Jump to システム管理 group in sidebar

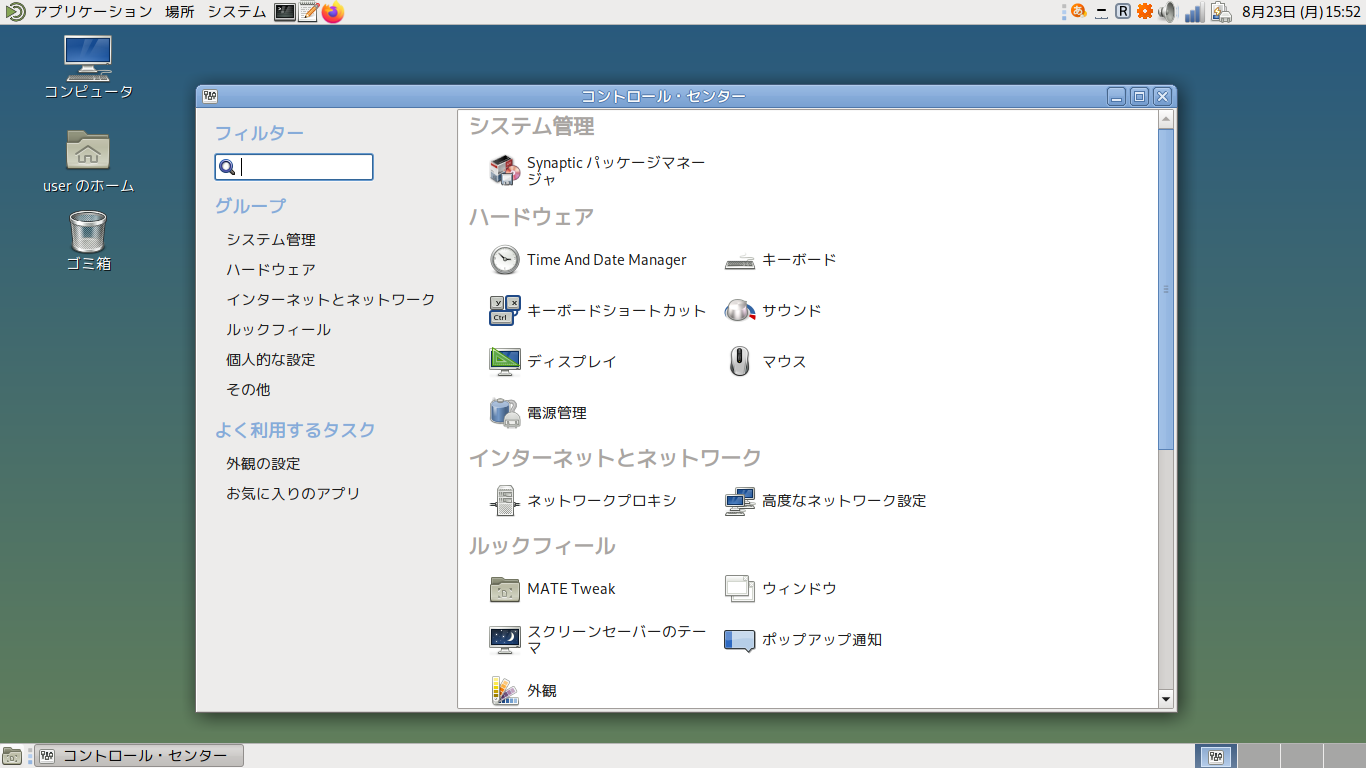[271, 240]
